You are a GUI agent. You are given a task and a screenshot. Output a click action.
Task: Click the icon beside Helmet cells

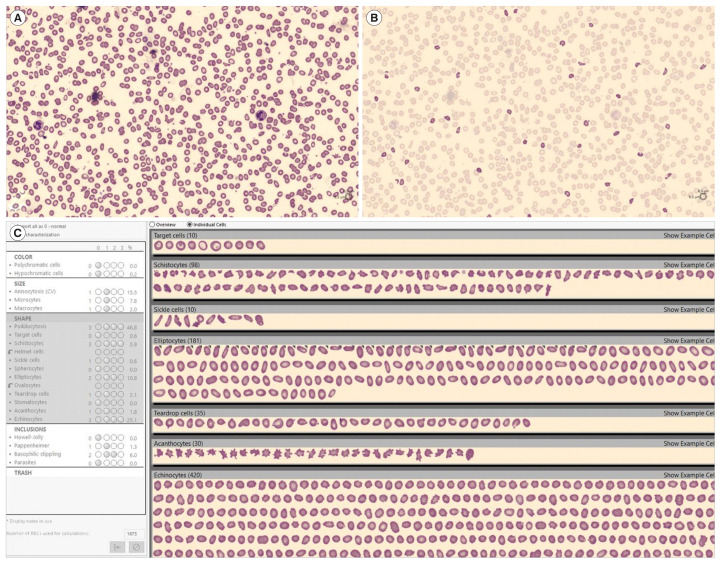11,352
